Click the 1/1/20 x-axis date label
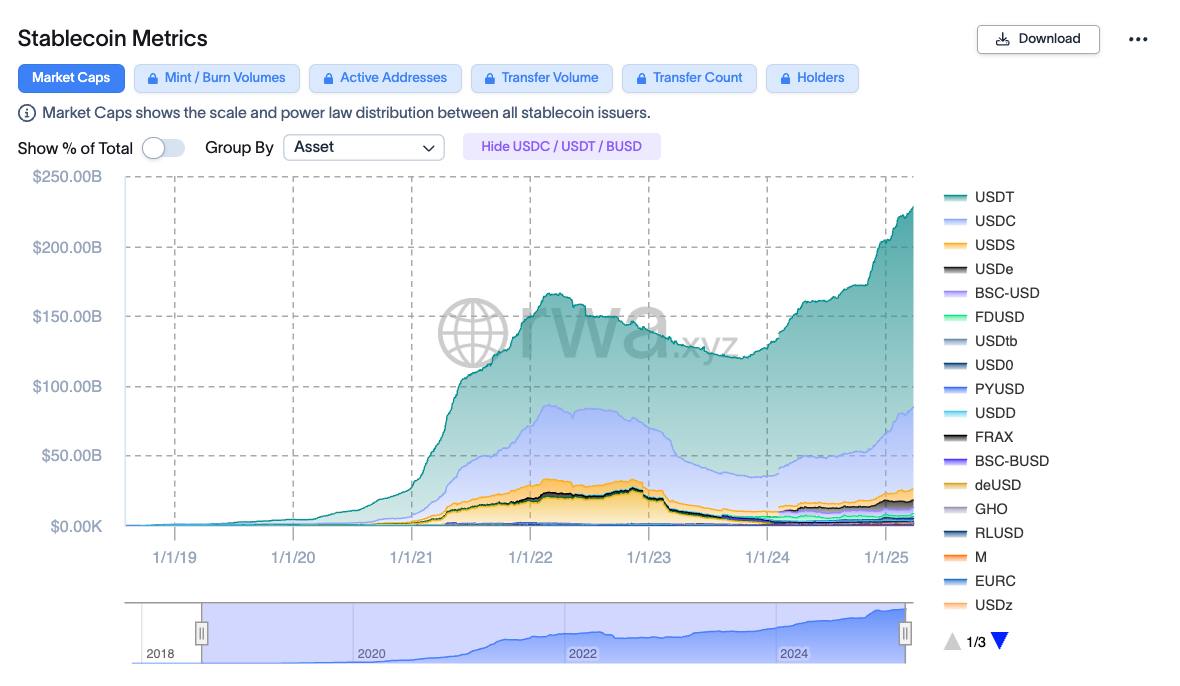Viewport: 1180px width, 686px height. (293, 558)
